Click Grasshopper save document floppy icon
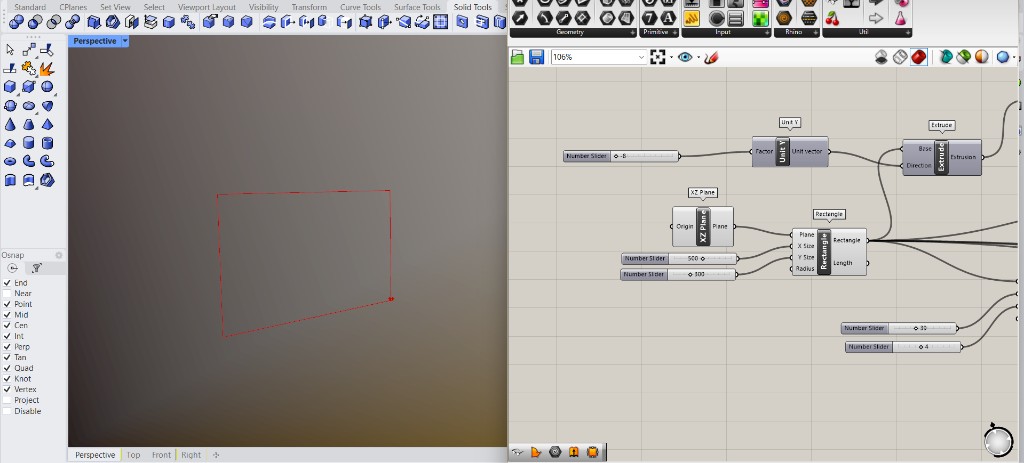This screenshot has width=1024, height=463. point(536,57)
